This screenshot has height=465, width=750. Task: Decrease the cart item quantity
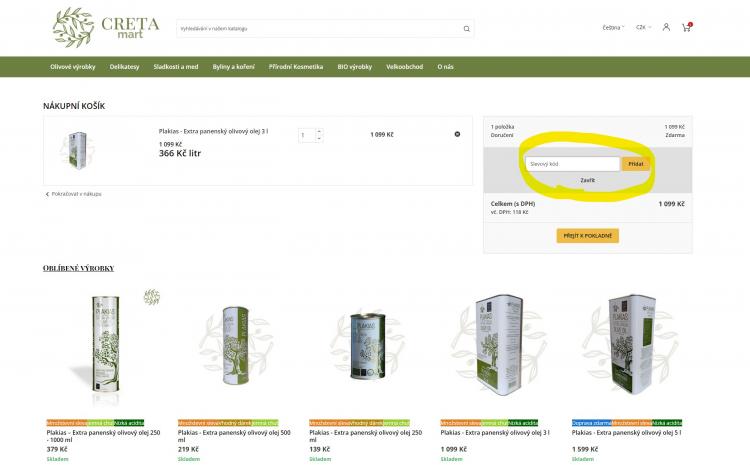pyautogui.click(x=319, y=138)
